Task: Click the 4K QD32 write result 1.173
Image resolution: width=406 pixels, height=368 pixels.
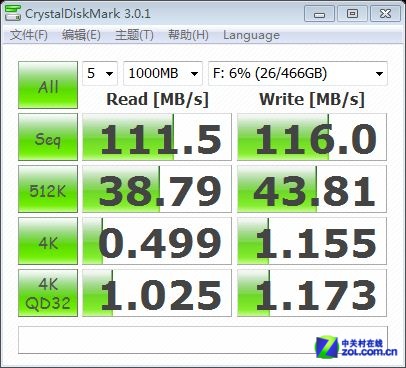Action: (x=312, y=293)
